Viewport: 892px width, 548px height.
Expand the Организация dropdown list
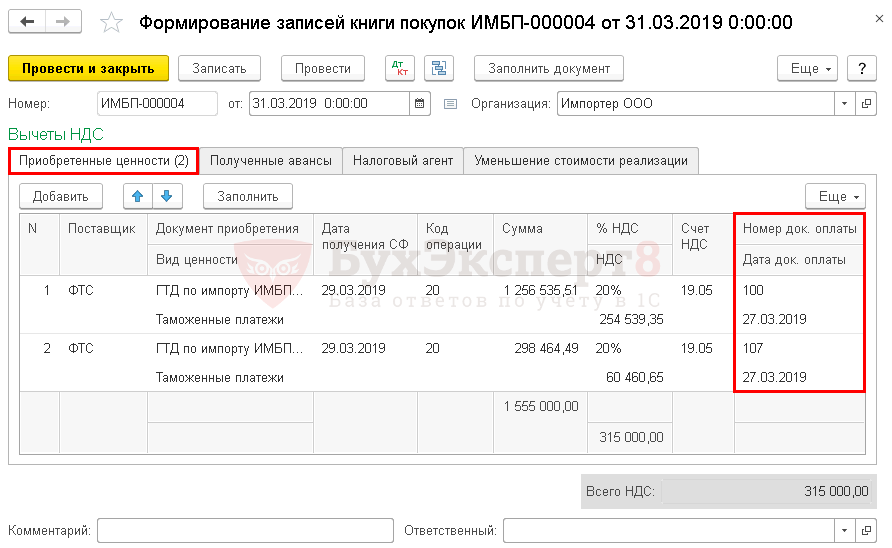[x=845, y=103]
